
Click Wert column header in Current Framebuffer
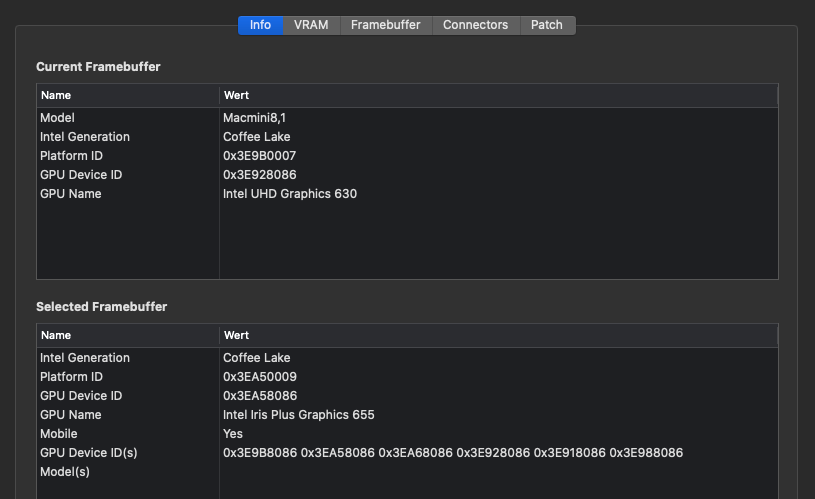498,96
